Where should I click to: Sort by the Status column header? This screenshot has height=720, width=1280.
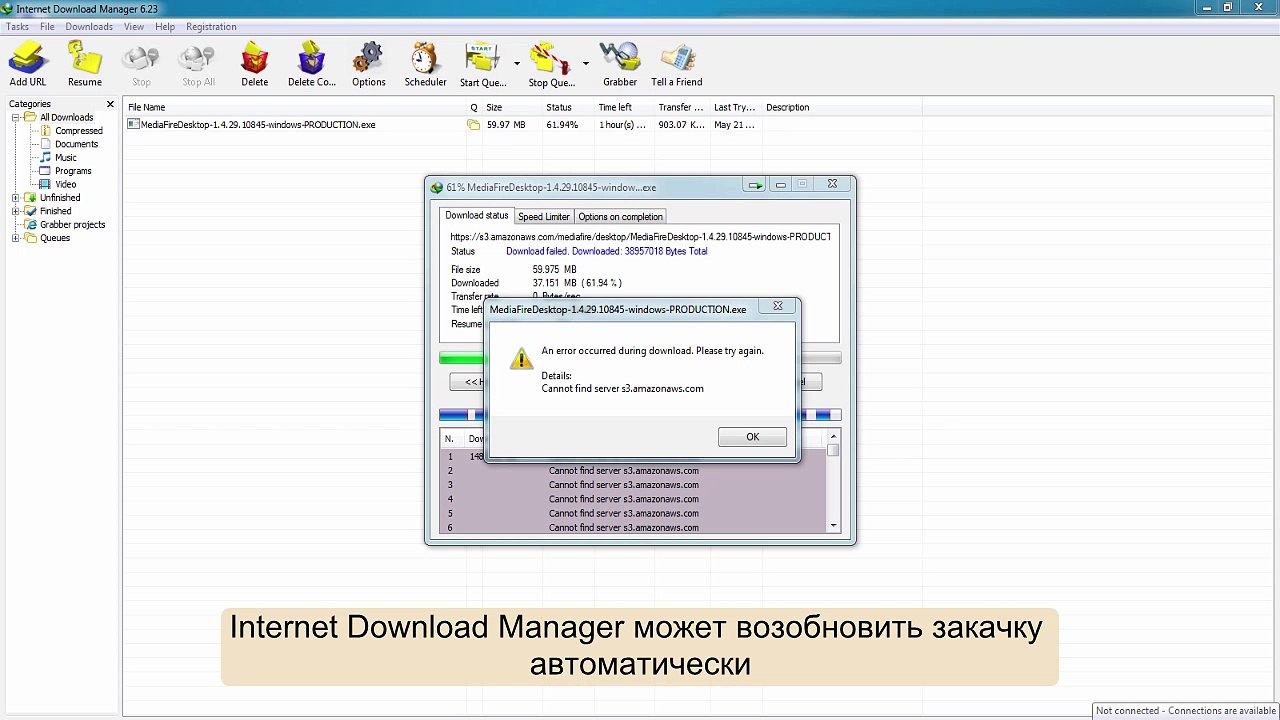[559, 107]
